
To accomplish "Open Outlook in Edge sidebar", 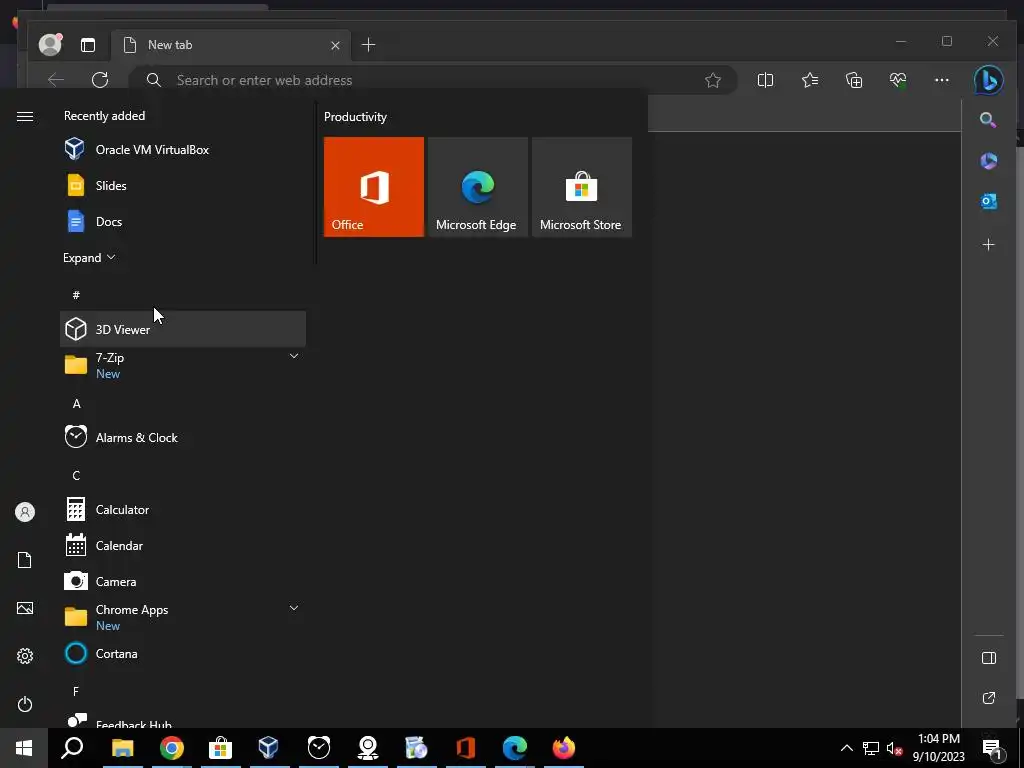I will (x=989, y=201).
